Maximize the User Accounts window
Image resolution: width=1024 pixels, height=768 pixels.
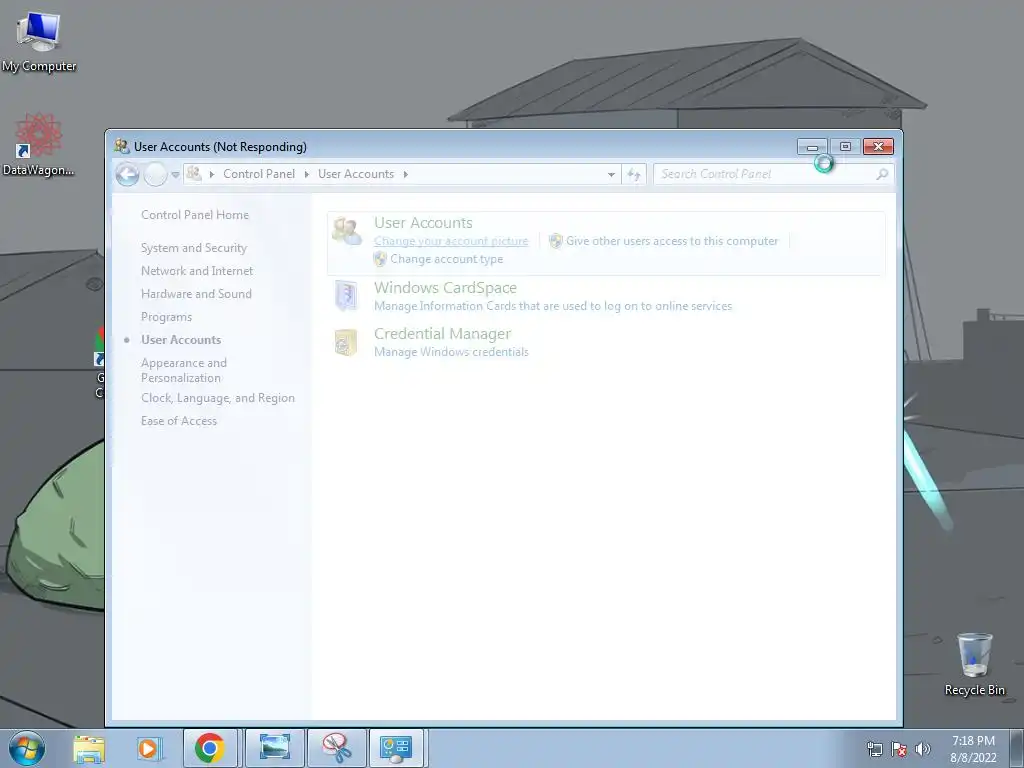point(845,147)
